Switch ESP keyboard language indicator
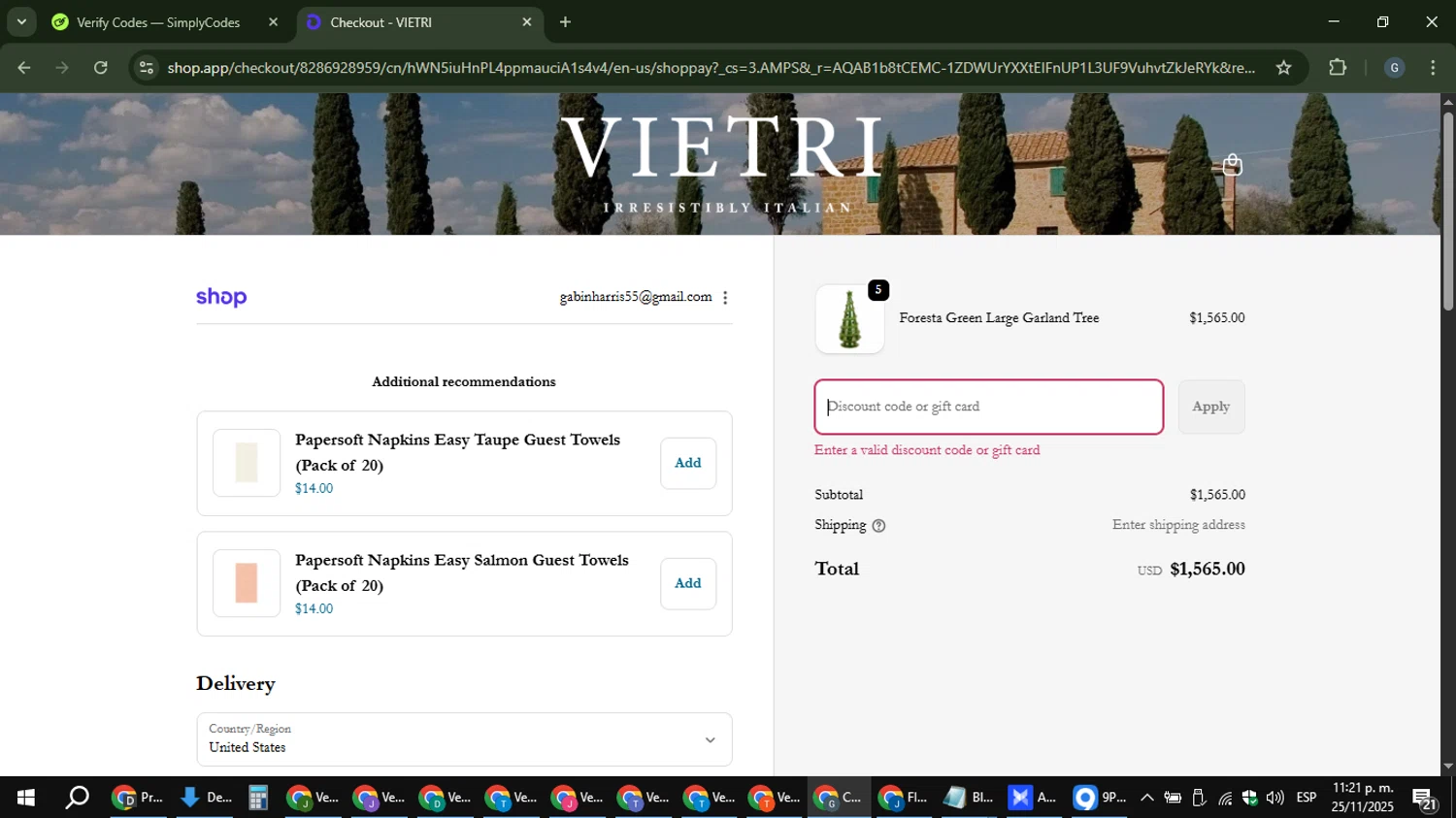The height and width of the screenshot is (818, 1456). (x=1307, y=798)
